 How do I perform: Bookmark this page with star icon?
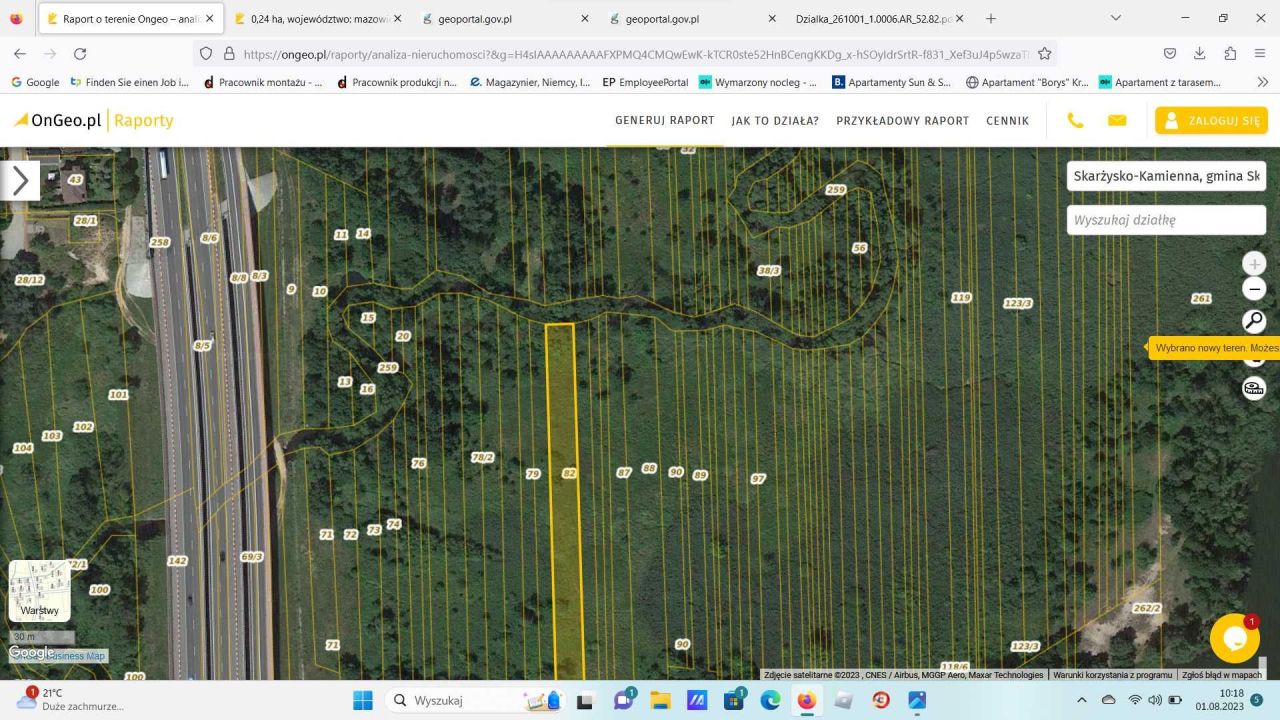tap(1045, 54)
